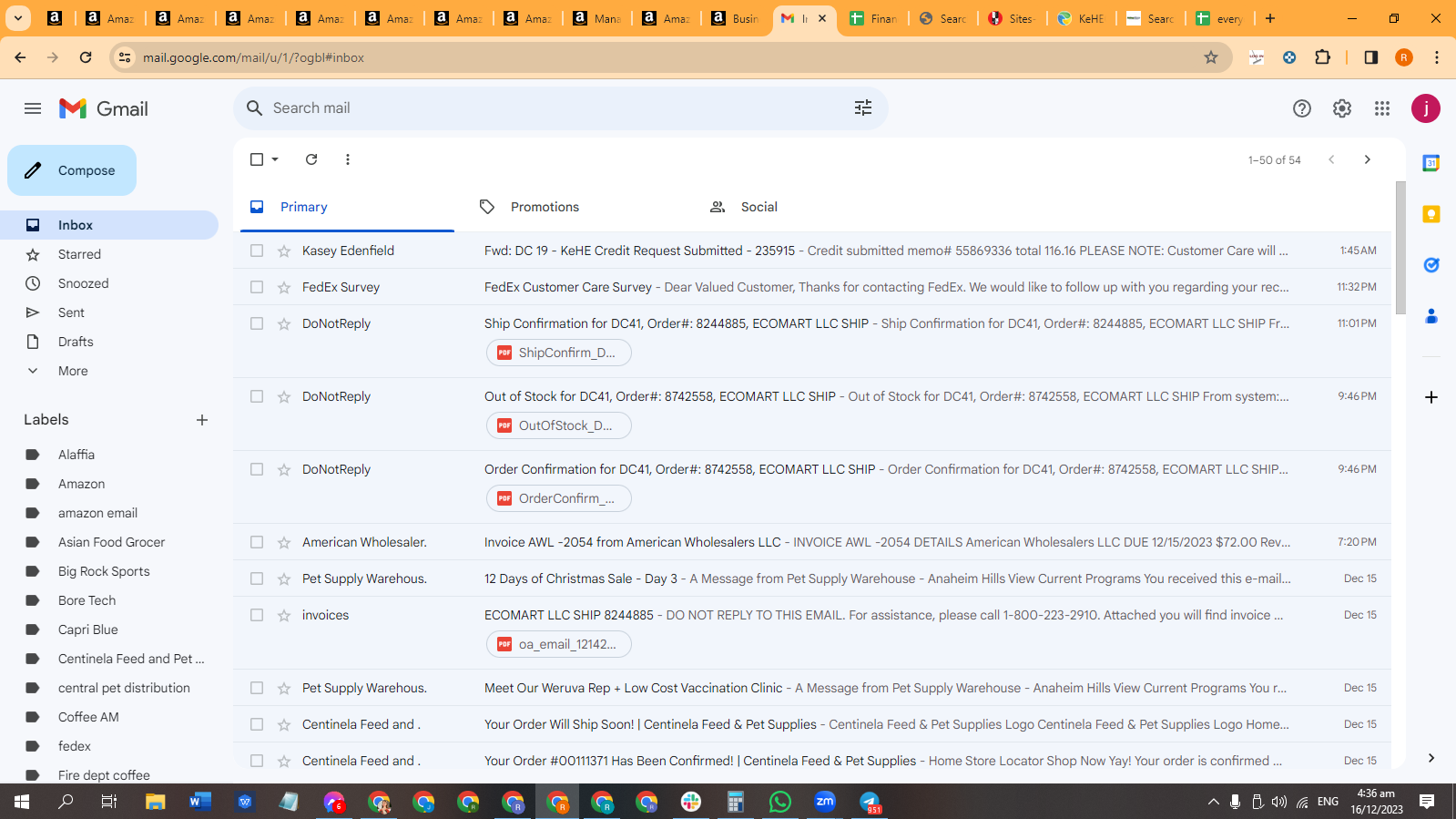Open the Starred folder
Screen dimensions: 1456x819
[109, 254]
